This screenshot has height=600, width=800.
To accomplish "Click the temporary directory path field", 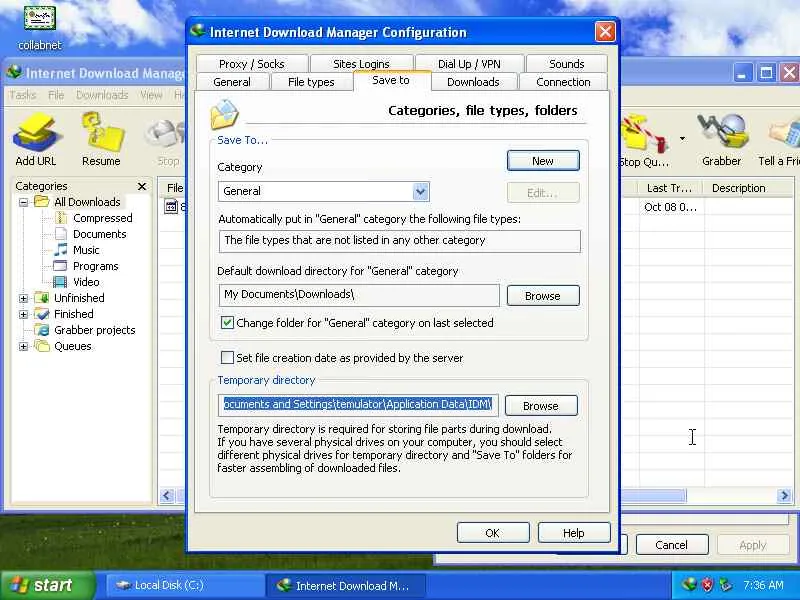I will (x=358, y=405).
